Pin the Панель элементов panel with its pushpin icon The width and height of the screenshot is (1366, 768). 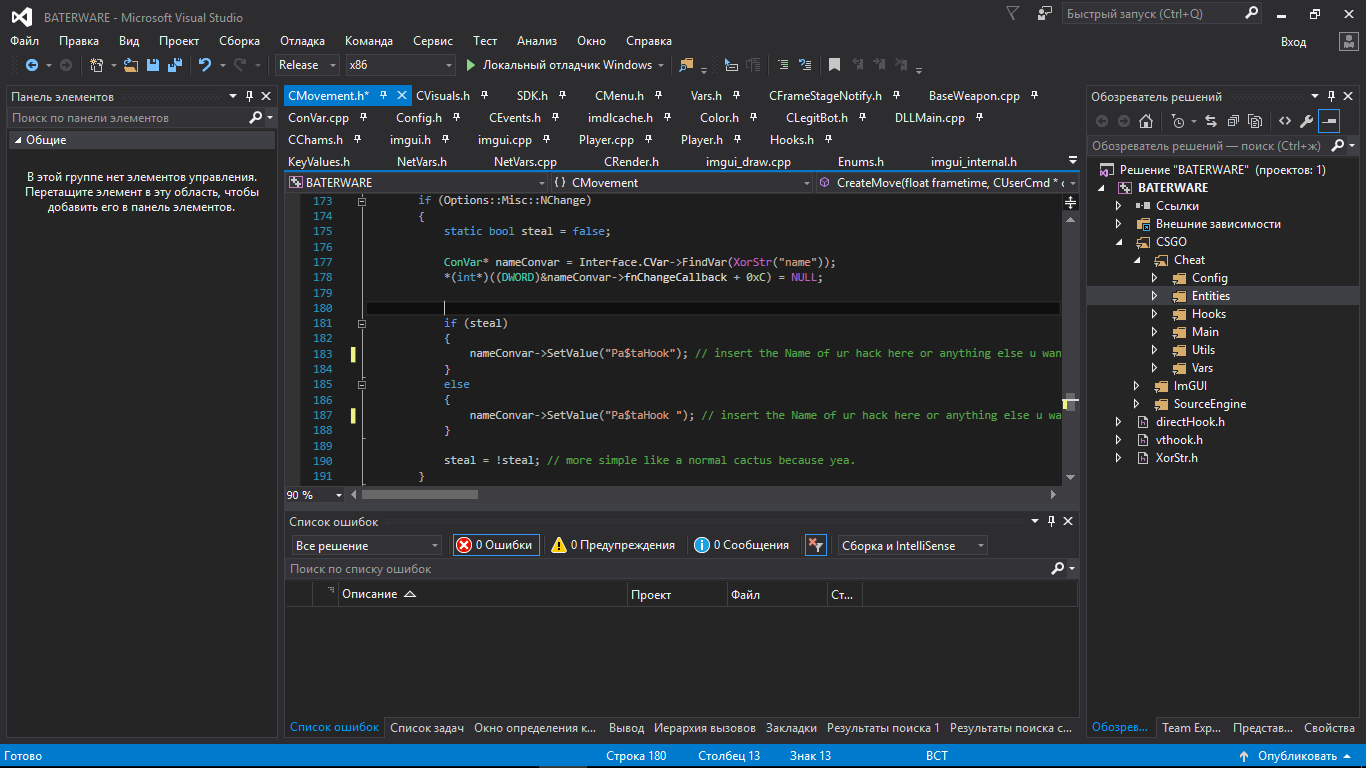249,96
